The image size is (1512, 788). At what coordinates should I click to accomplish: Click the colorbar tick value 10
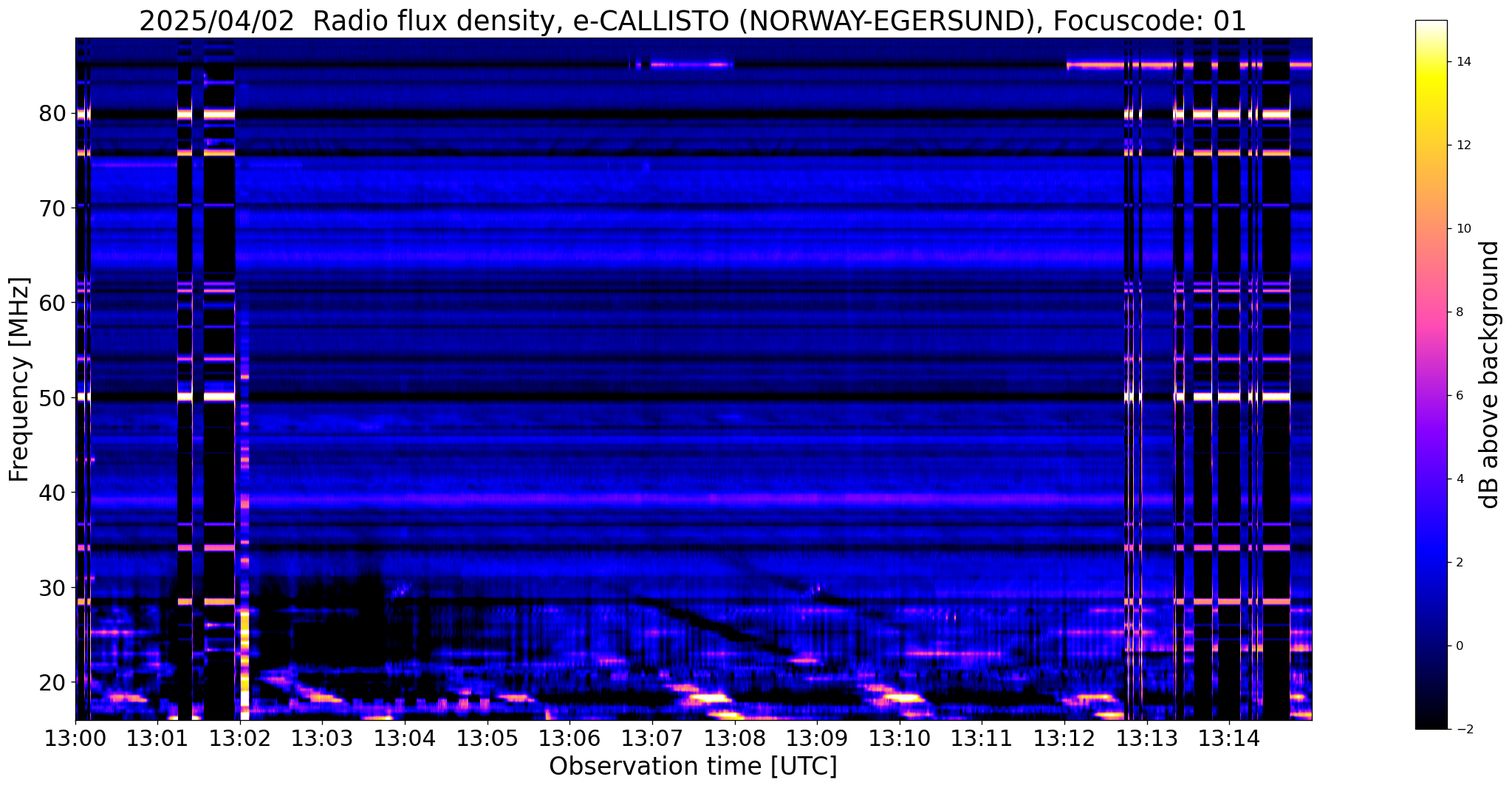[x=1463, y=229]
